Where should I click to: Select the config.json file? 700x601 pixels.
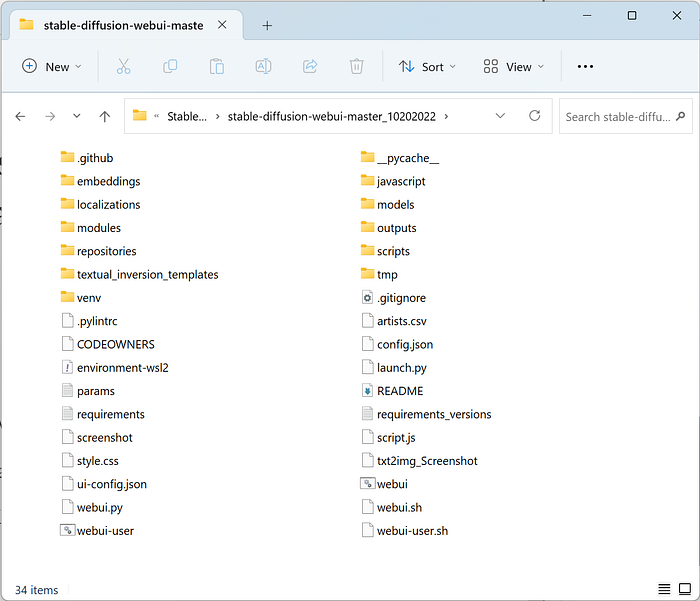[x=397, y=344]
